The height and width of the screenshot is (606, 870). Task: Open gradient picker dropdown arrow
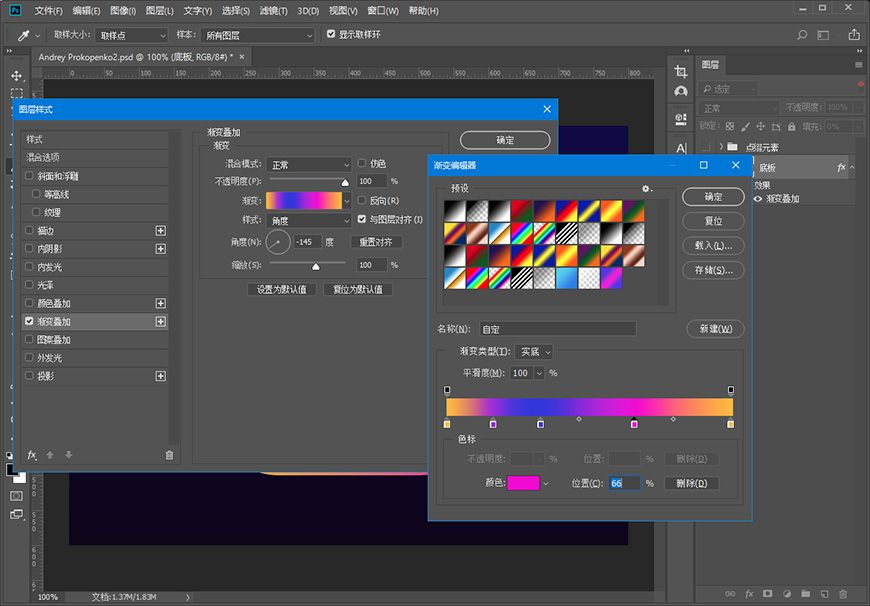(x=347, y=200)
